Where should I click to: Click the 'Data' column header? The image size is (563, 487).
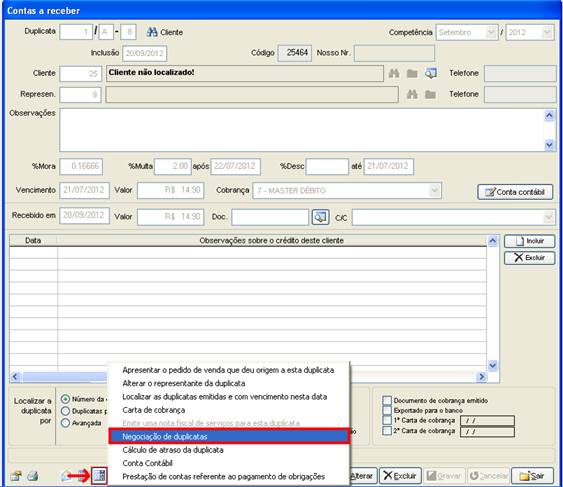click(33, 240)
